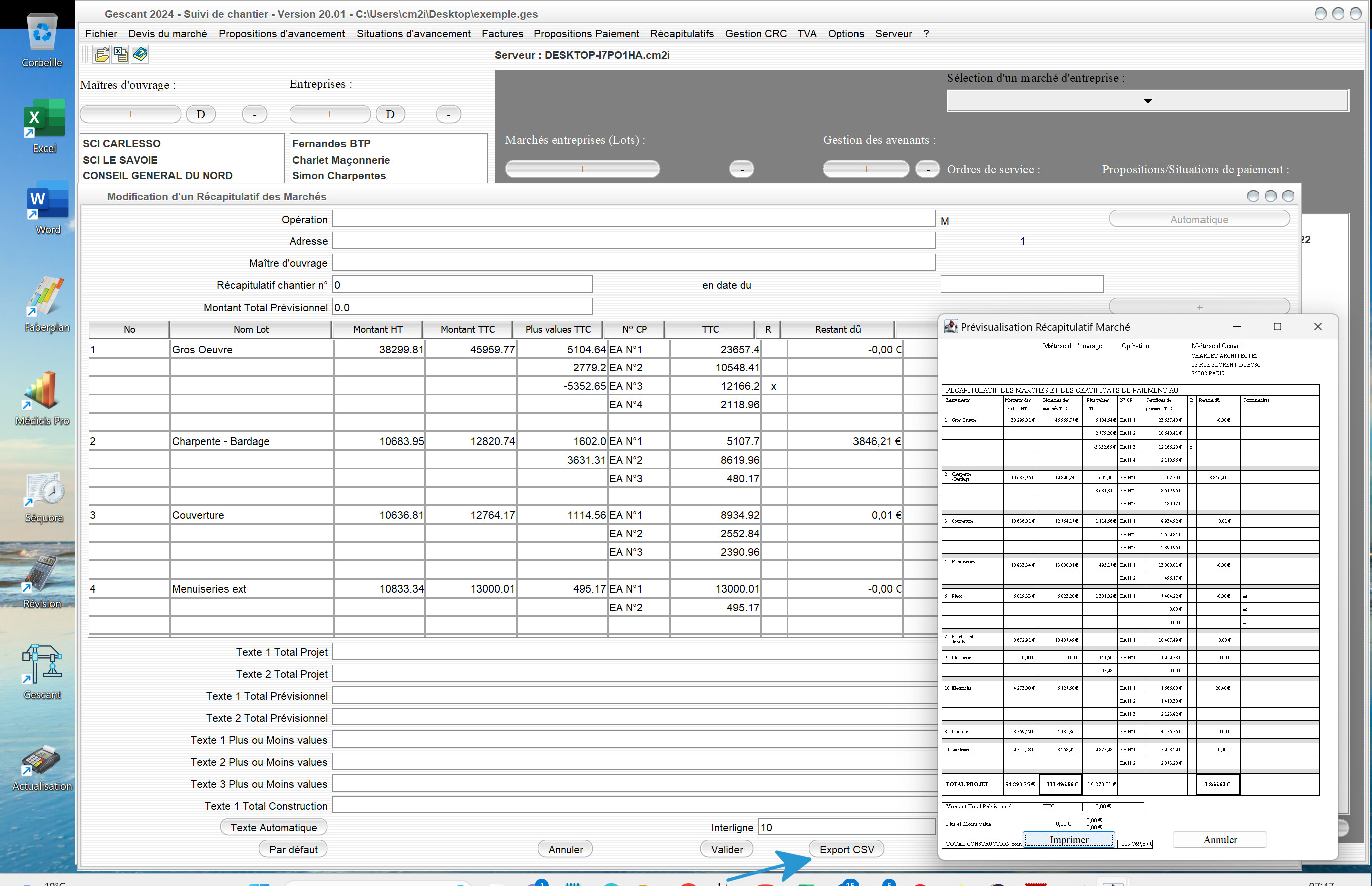Click the Récapitulatif chantier n° field
This screenshot has height=886, width=1372.
(x=462, y=285)
